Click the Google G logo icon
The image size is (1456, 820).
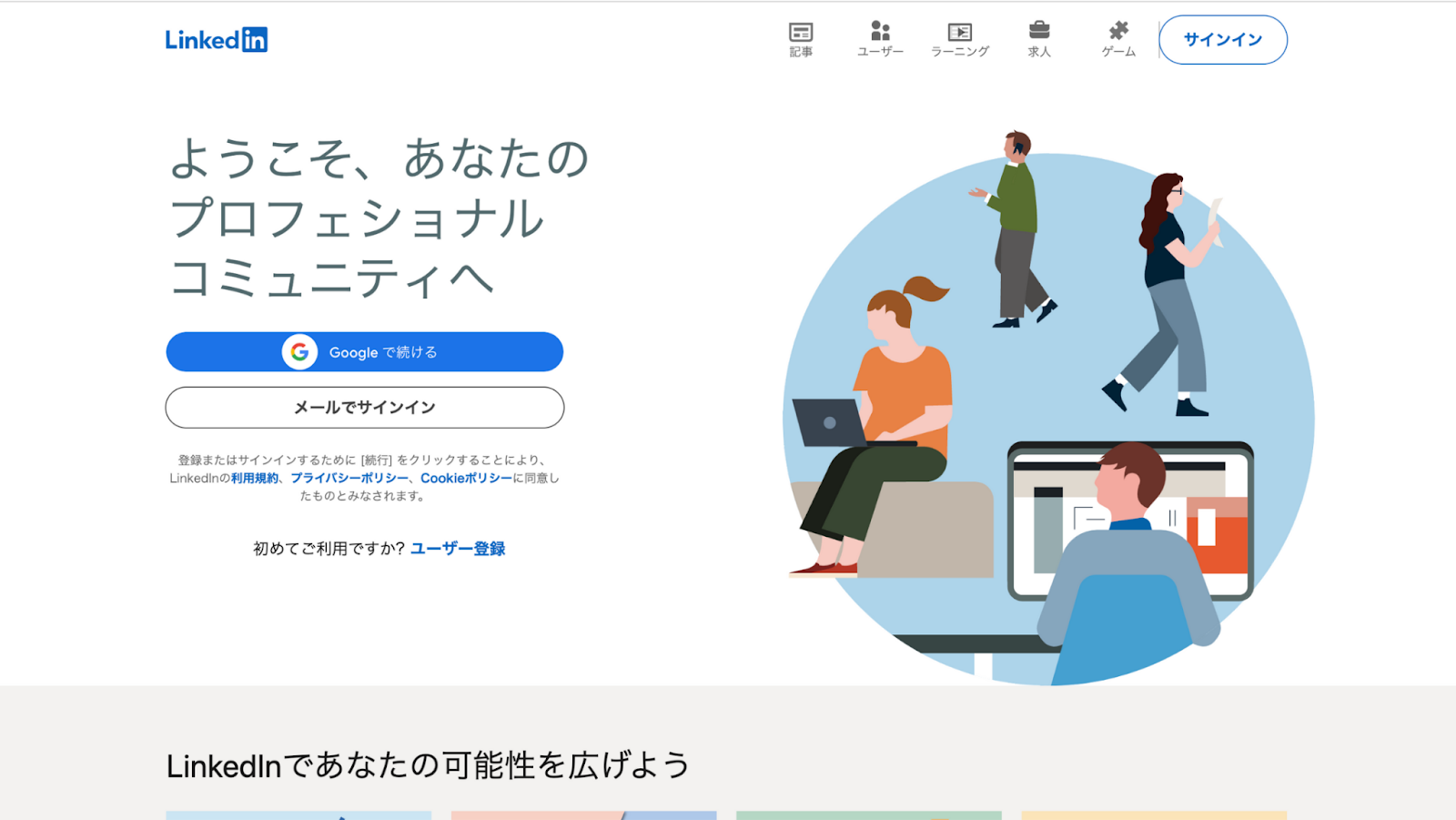pyautogui.click(x=299, y=352)
